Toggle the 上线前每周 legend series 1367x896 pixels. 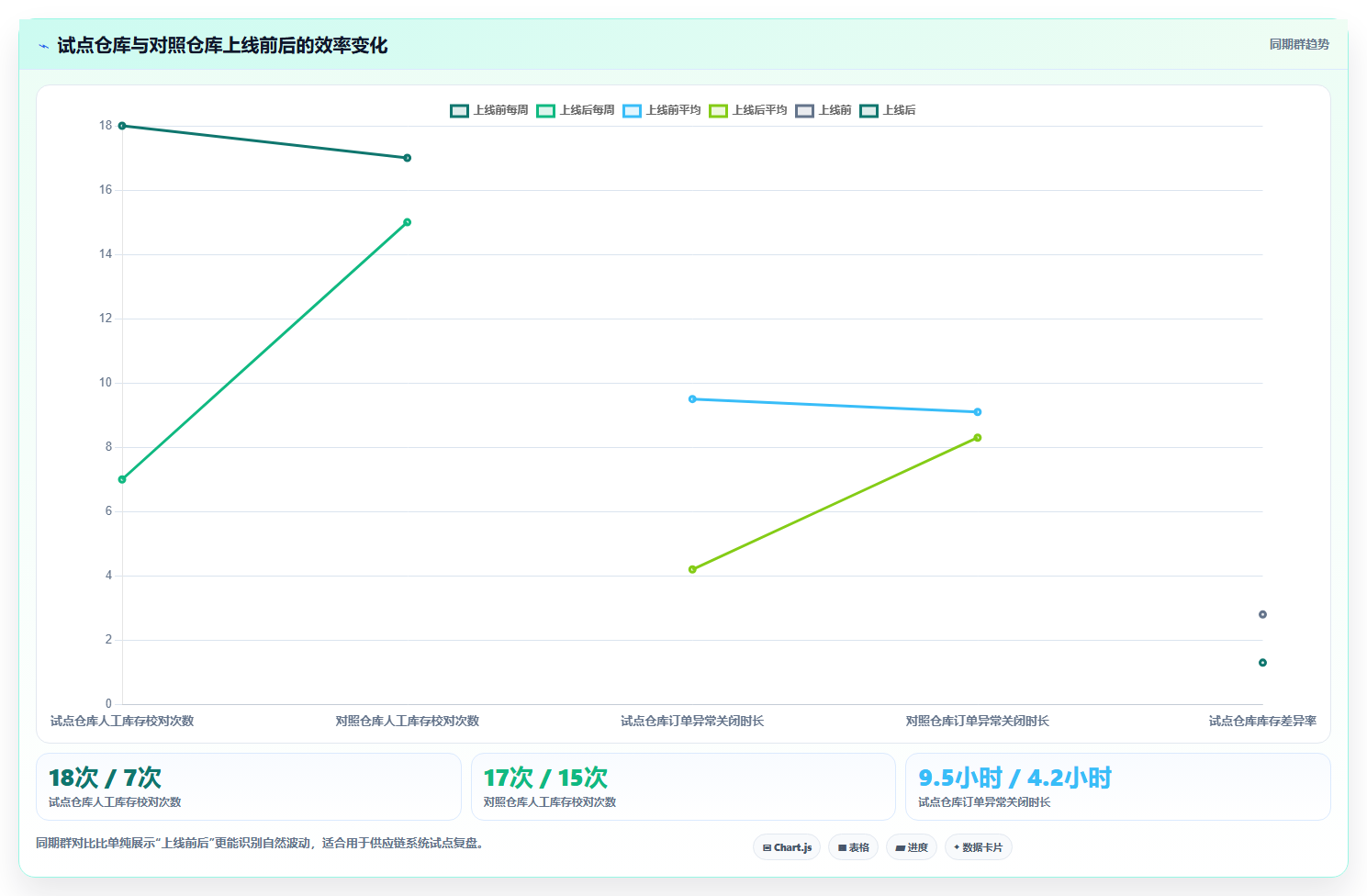(489, 110)
